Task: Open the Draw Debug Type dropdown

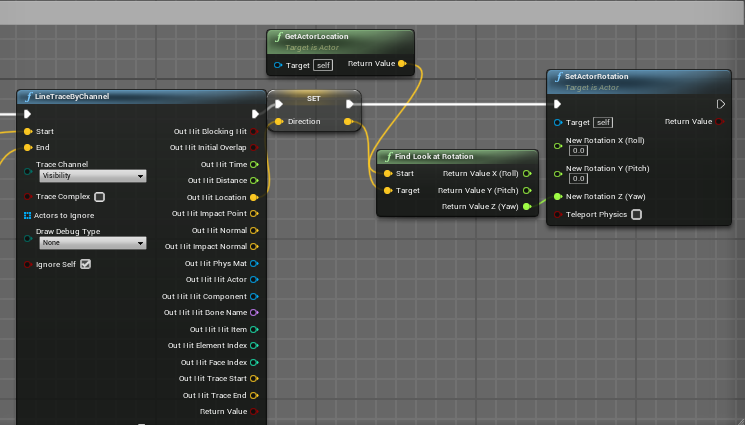Action: coord(92,243)
